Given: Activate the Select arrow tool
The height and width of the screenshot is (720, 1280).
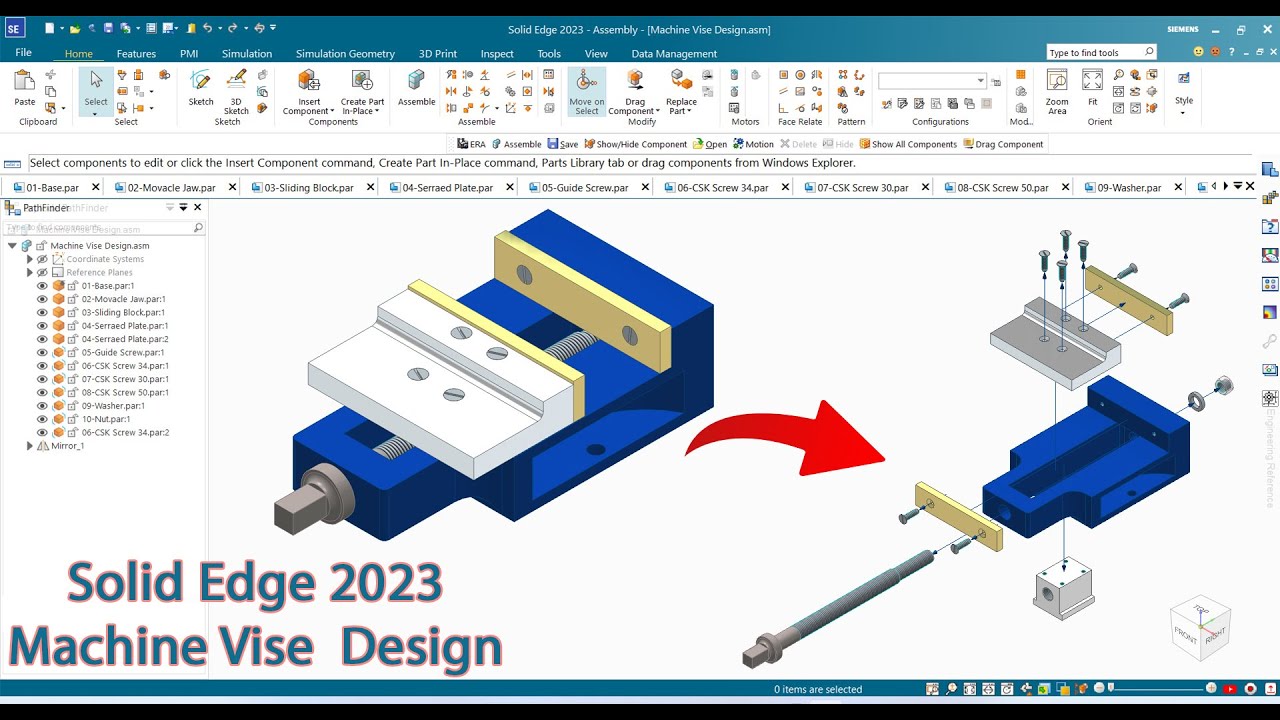Looking at the screenshot, I should [96, 88].
